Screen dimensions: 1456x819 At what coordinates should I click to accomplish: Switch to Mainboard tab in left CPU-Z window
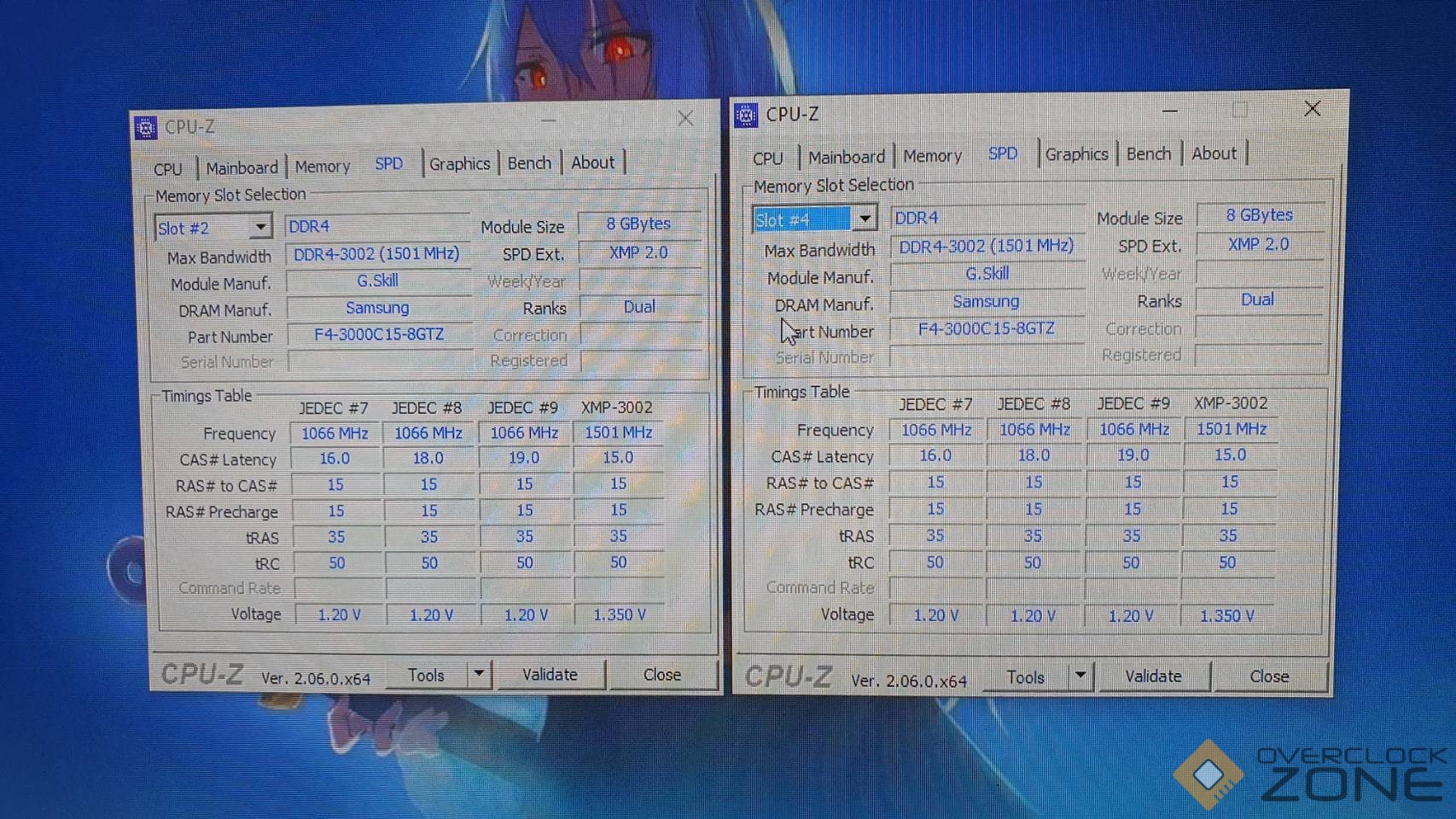(x=242, y=167)
